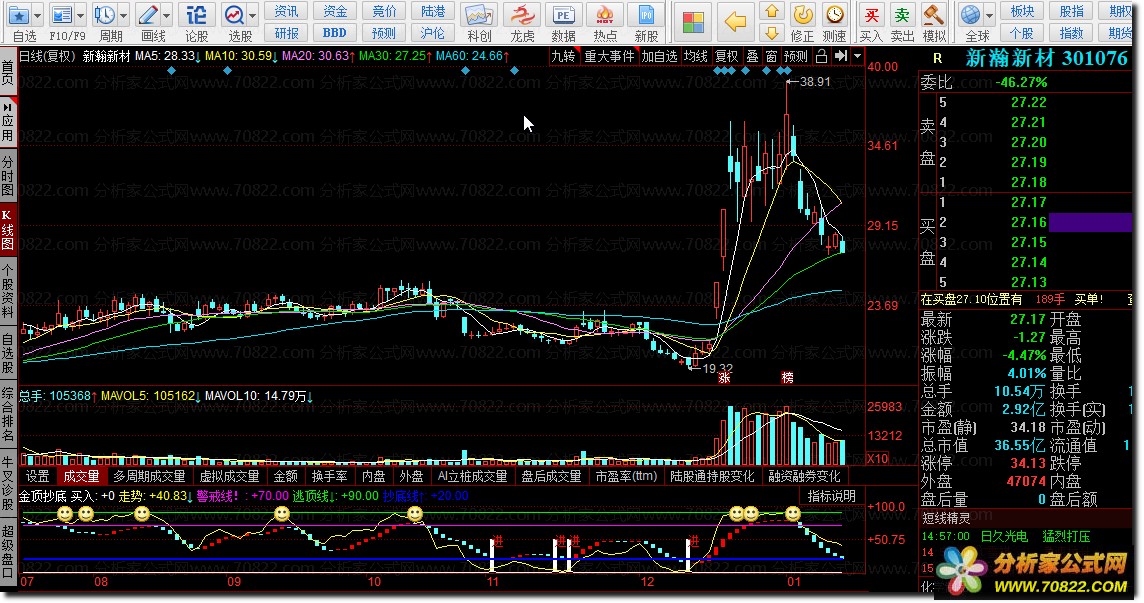Toggle the 九转 indicator
This screenshot has width=1144, height=603.
pos(563,56)
